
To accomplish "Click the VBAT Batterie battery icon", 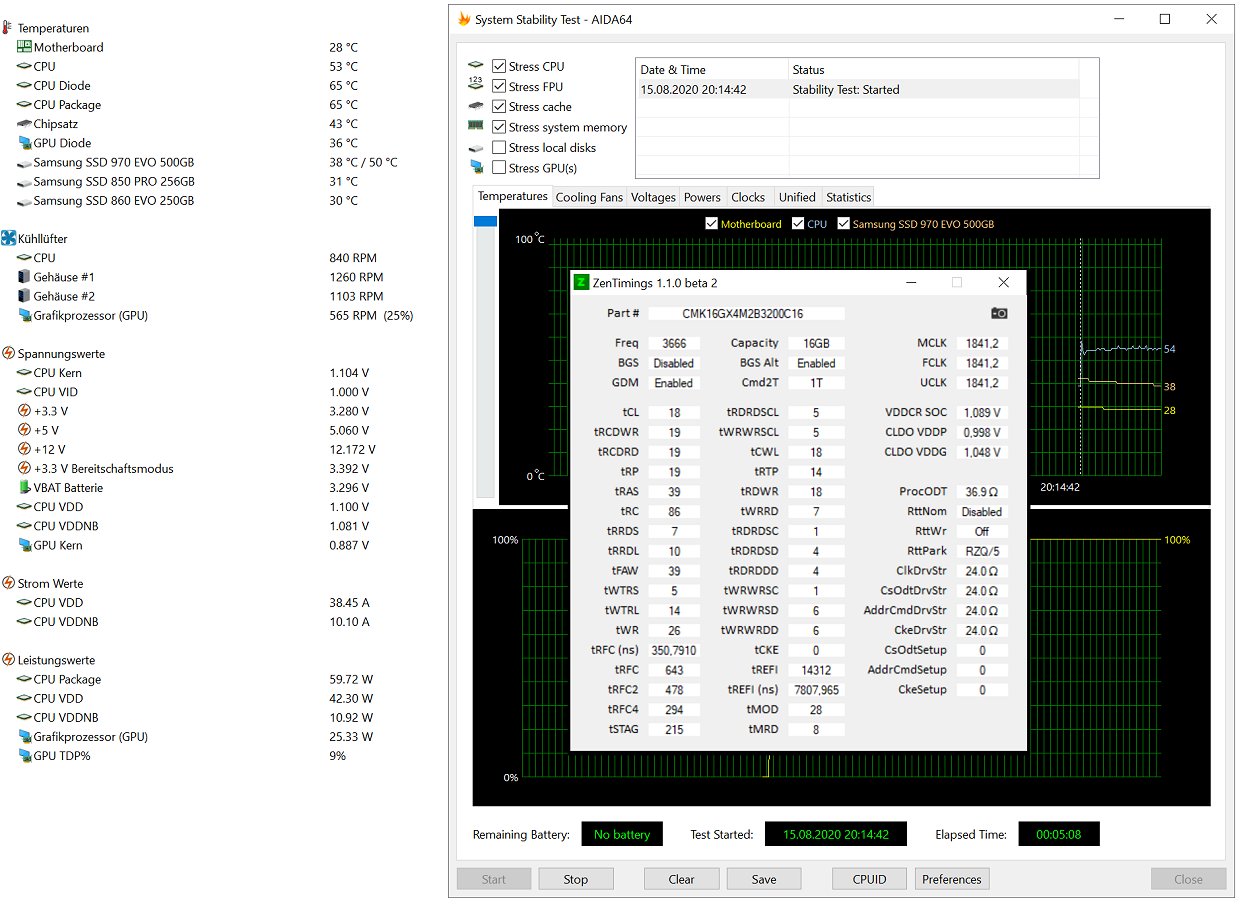I will [x=24, y=488].
